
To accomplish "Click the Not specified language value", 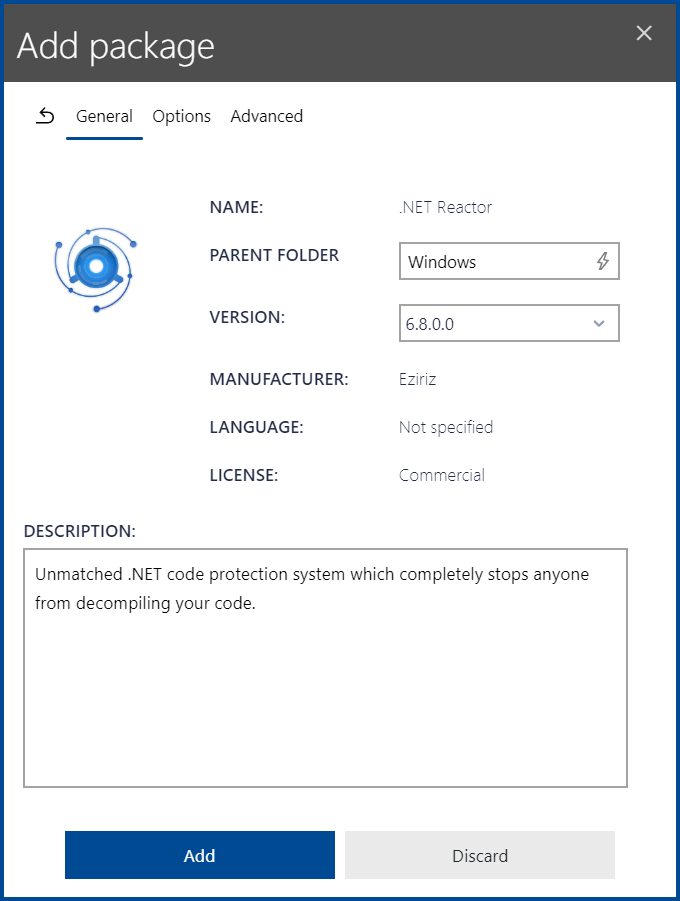I will click(446, 428).
